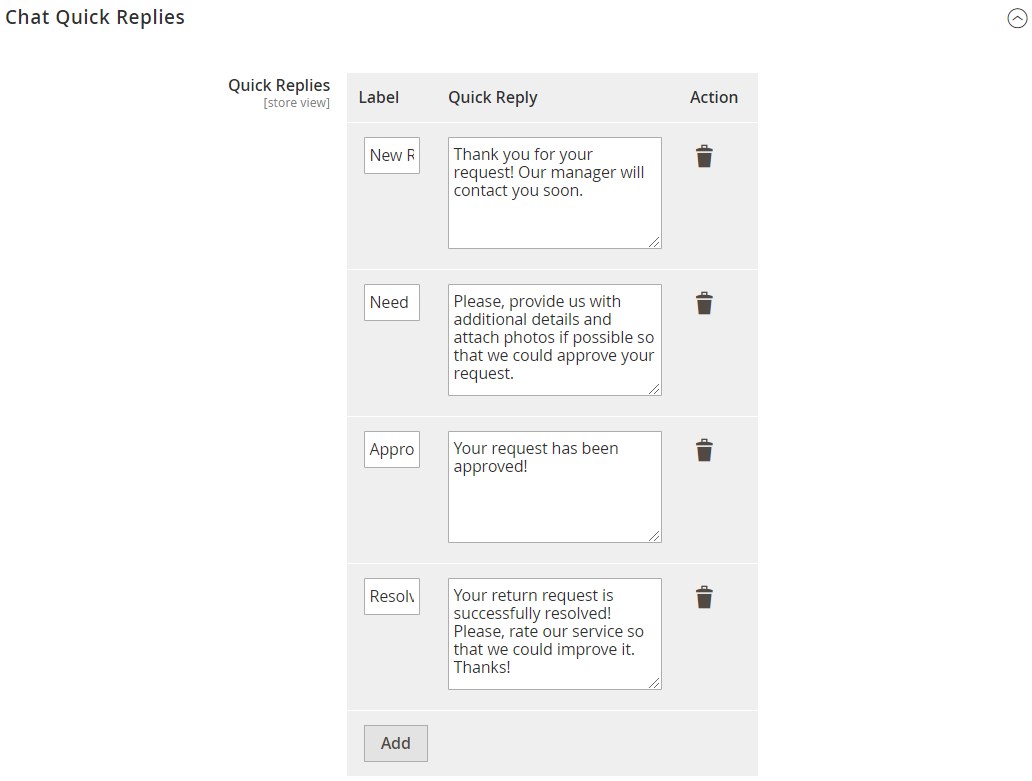Focus the 'New R' label field
Viewport: 1032px width, 781px height.
tap(392, 155)
